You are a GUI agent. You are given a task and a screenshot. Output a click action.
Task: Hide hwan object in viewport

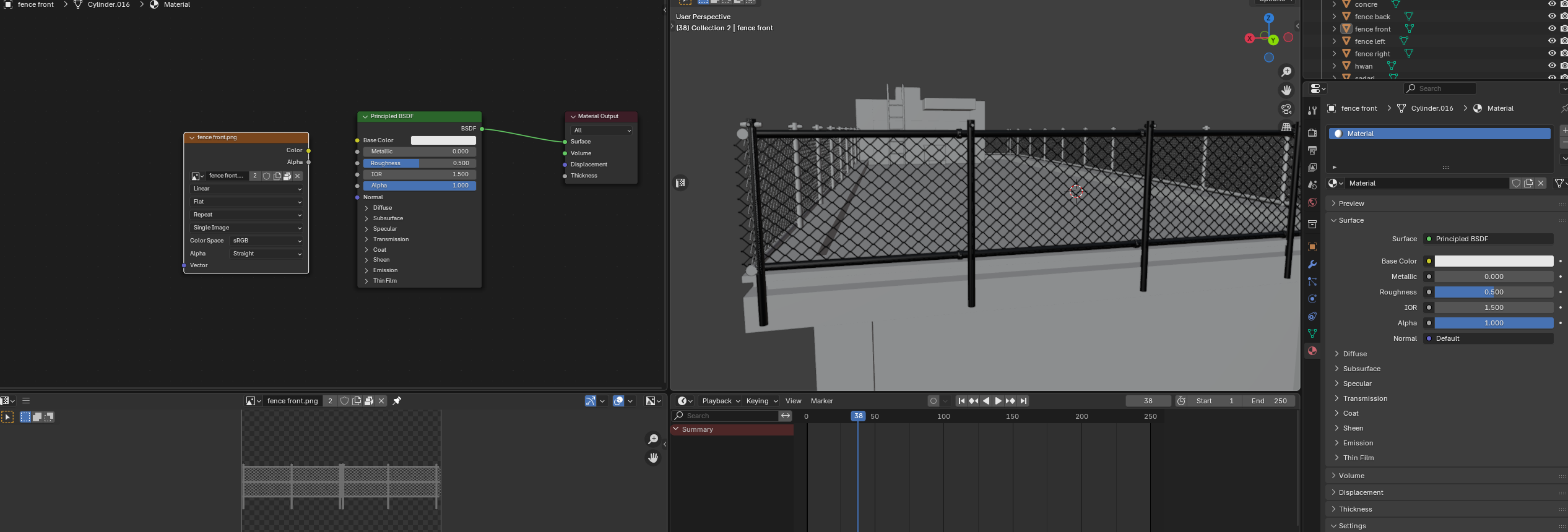(x=1551, y=66)
